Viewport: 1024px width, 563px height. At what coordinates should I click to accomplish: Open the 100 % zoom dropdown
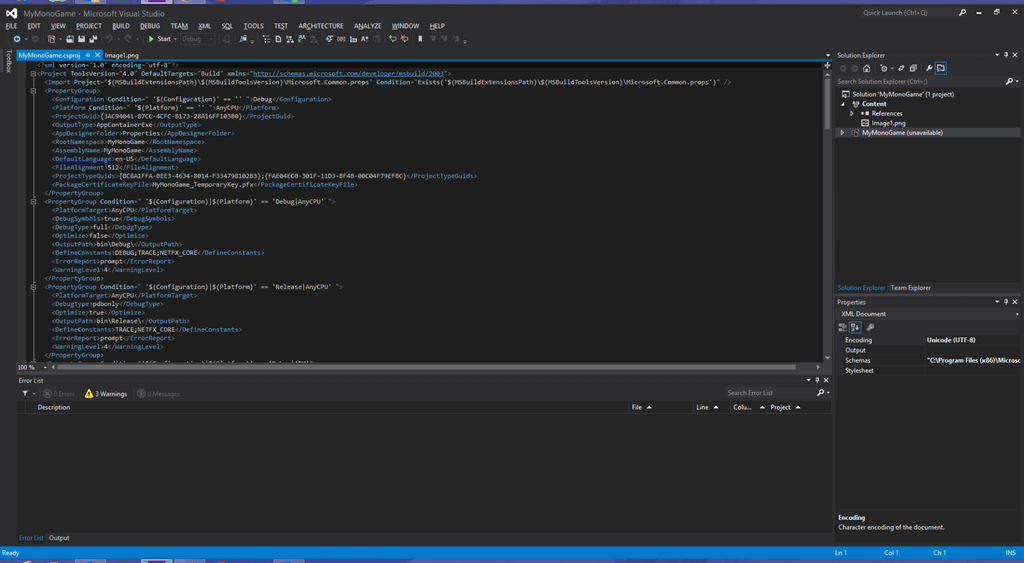[x=45, y=368]
